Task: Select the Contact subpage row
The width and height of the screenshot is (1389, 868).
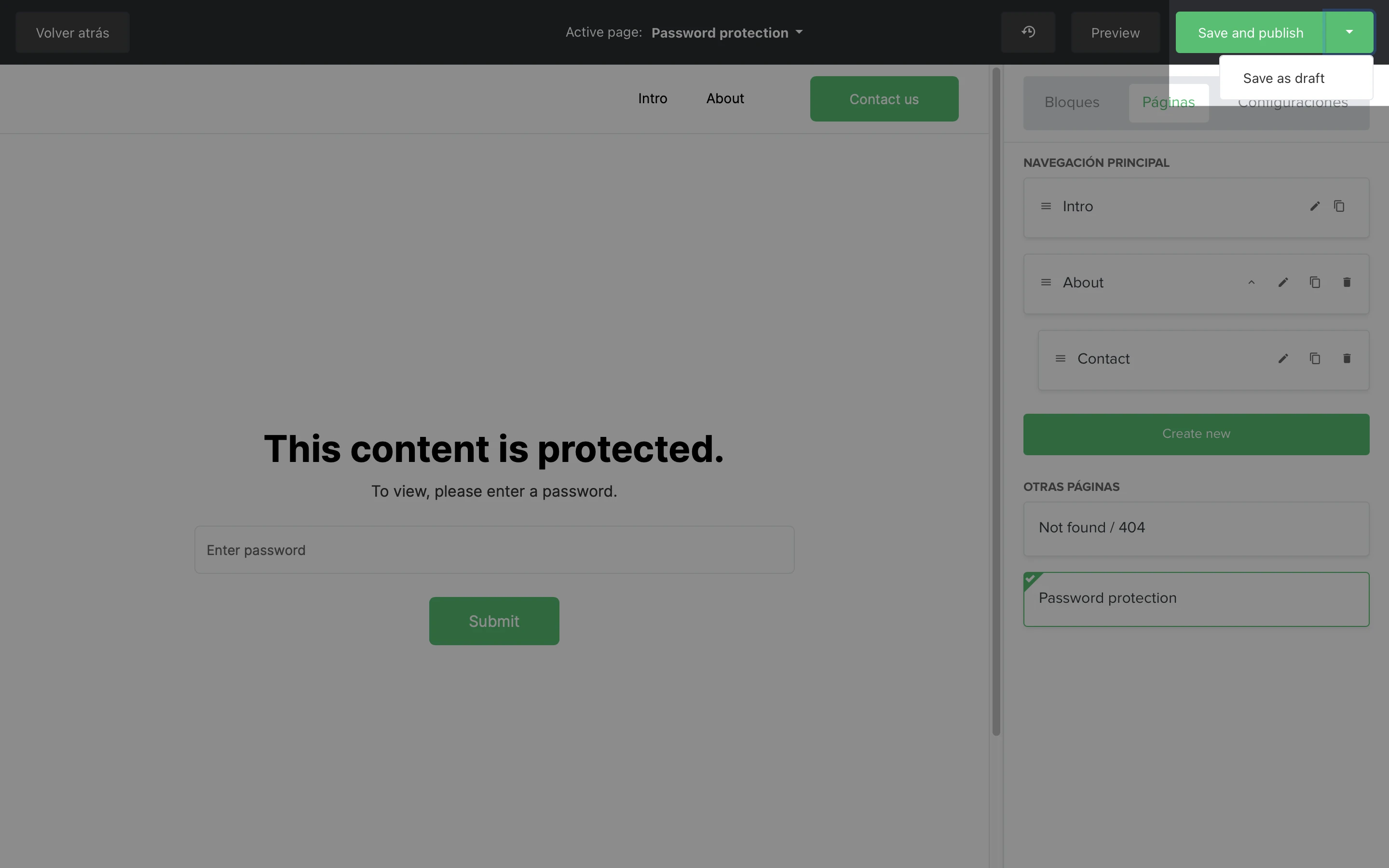Action: point(1204,360)
